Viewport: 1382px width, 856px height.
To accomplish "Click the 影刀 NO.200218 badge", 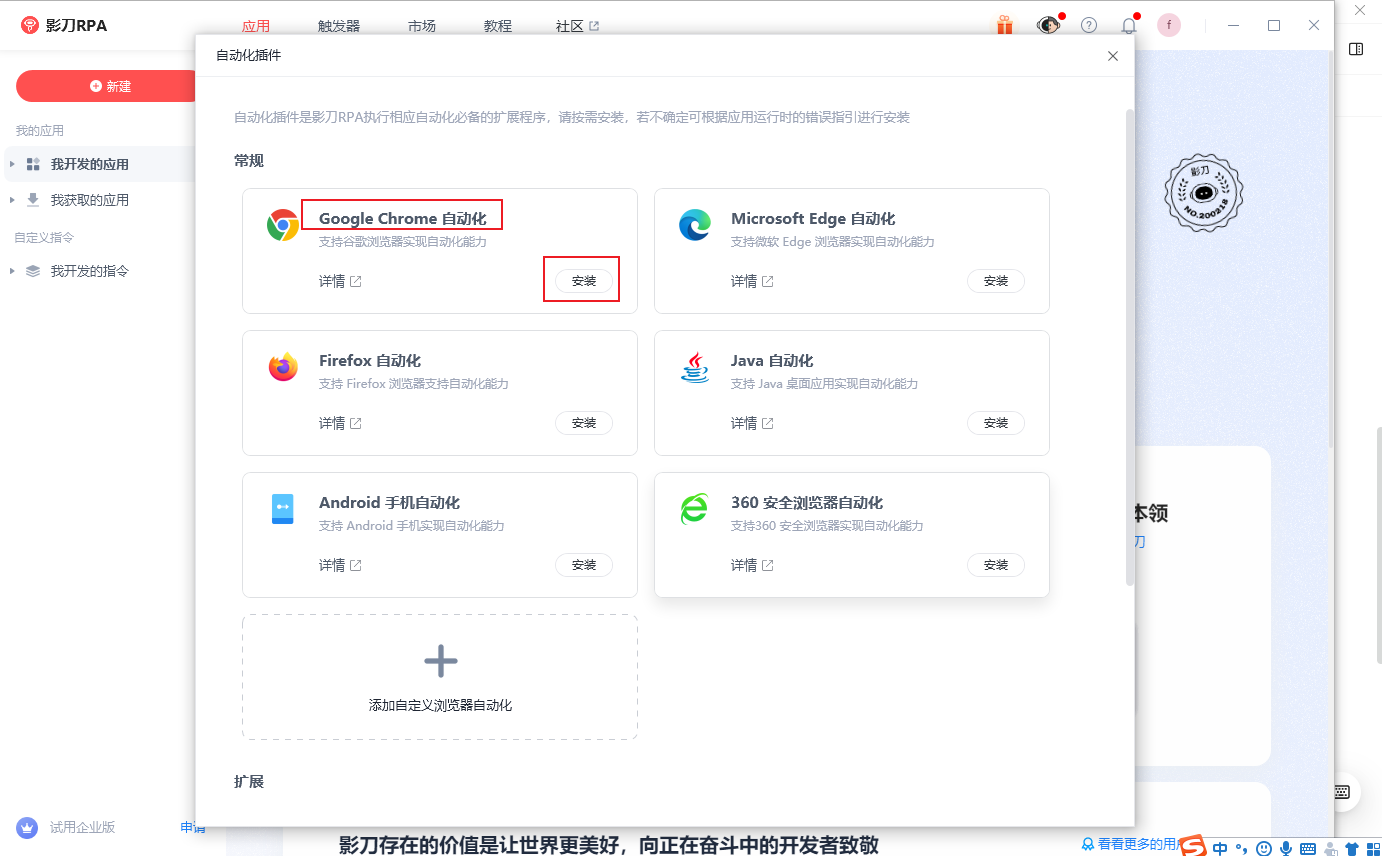I will click(1203, 193).
